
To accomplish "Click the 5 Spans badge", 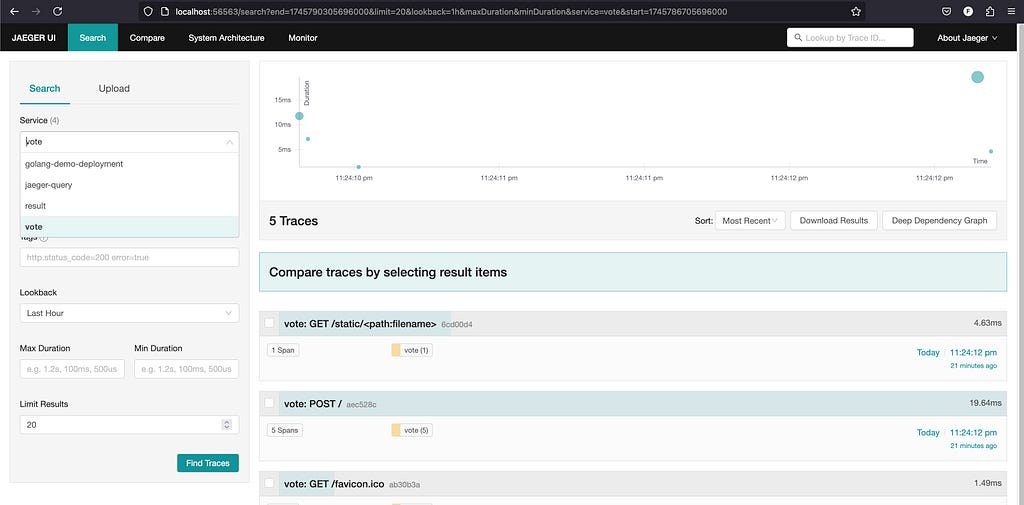I will pos(285,430).
